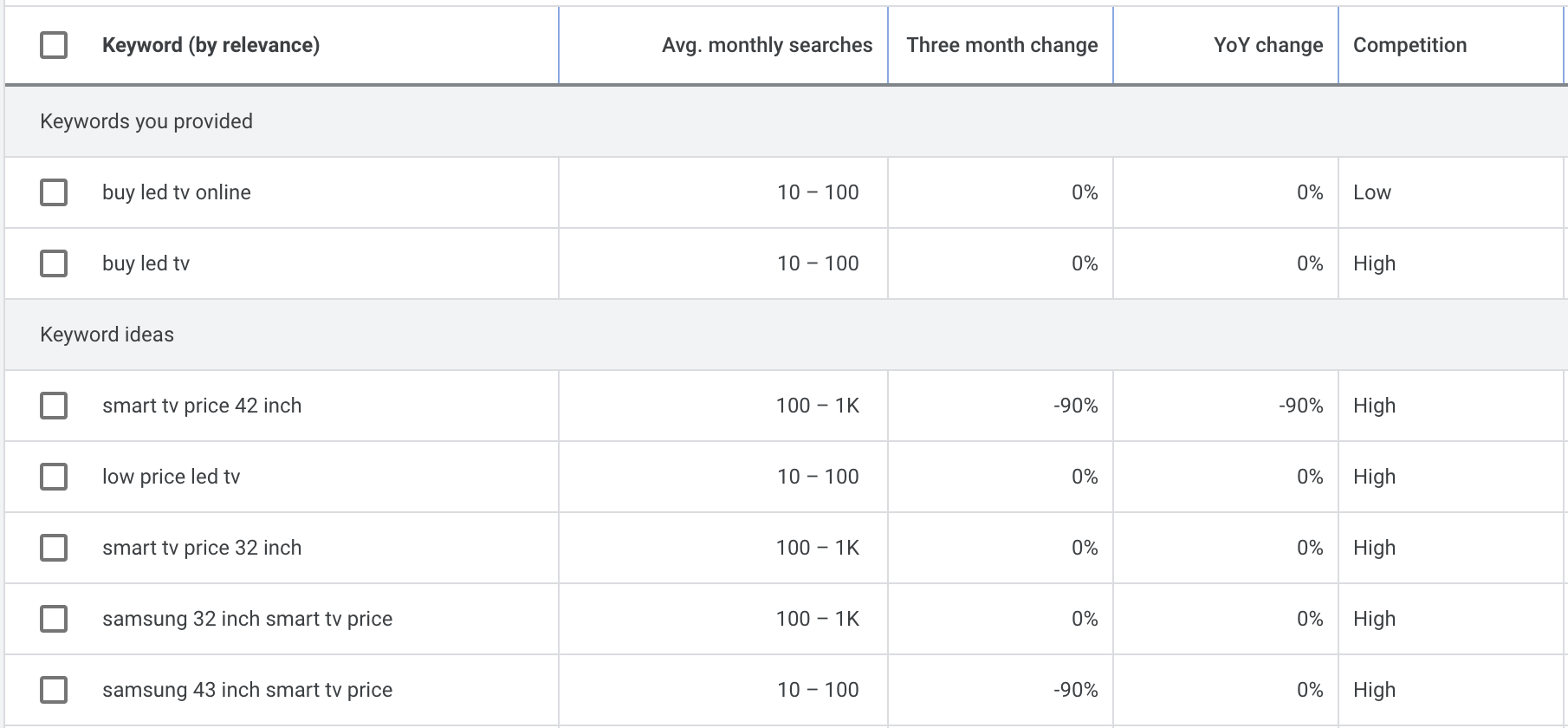Click '100 – 1K' searches for 'smart tv price 32 inch'
Image resolution: width=1568 pixels, height=728 pixels.
pyautogui.click(x=818, y=548)
